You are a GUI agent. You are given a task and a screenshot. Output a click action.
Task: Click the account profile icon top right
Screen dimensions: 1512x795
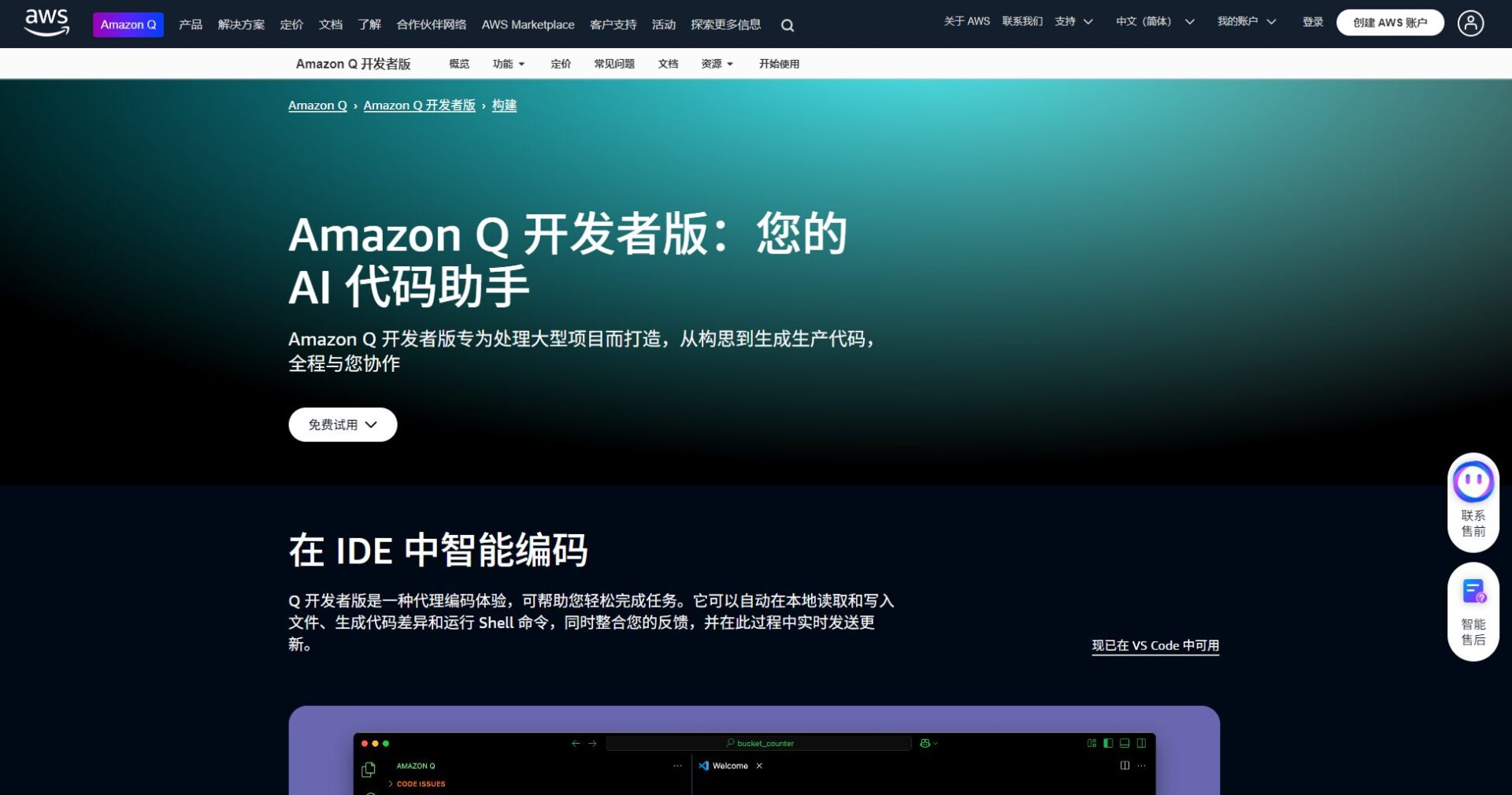coord(1471,23)
